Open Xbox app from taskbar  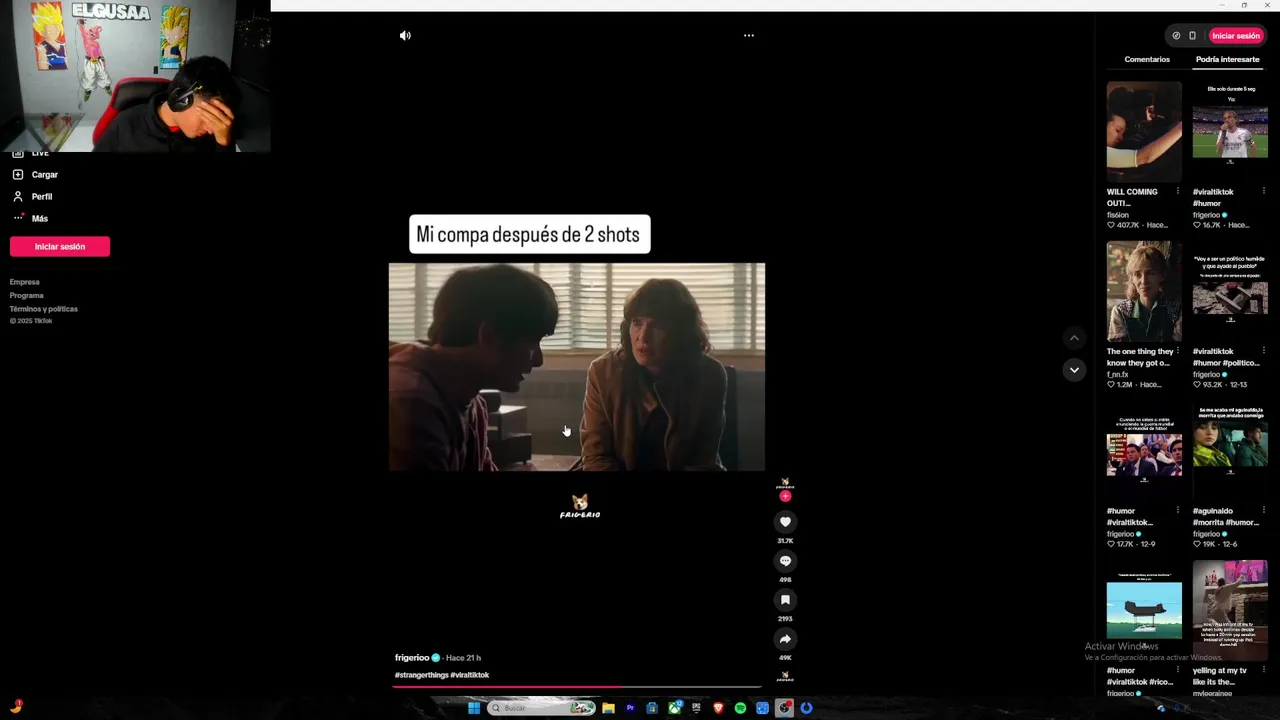(x=674, y=708)
